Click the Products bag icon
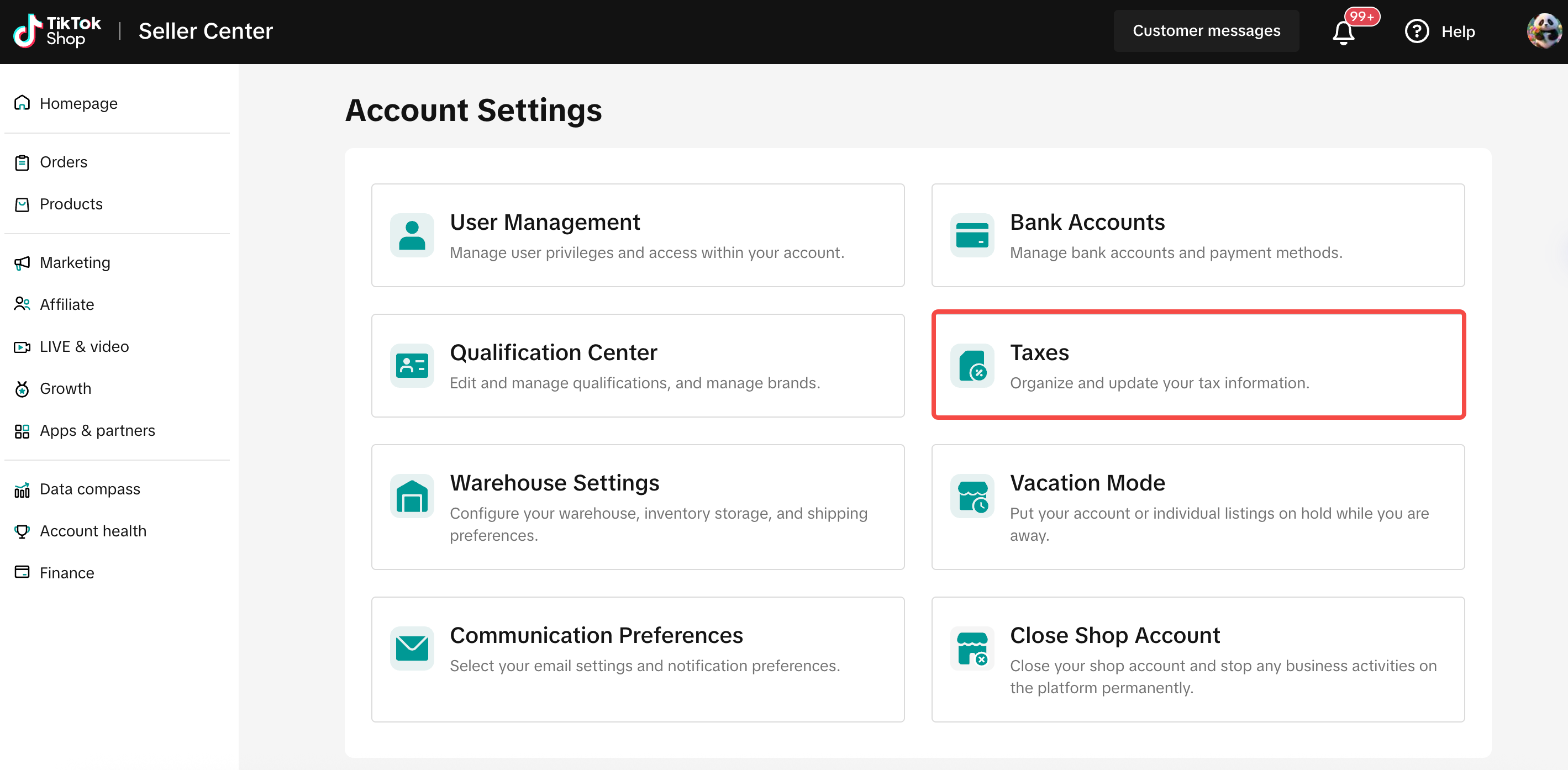Viewport: 1568px width, 770px height. point(22,204)
